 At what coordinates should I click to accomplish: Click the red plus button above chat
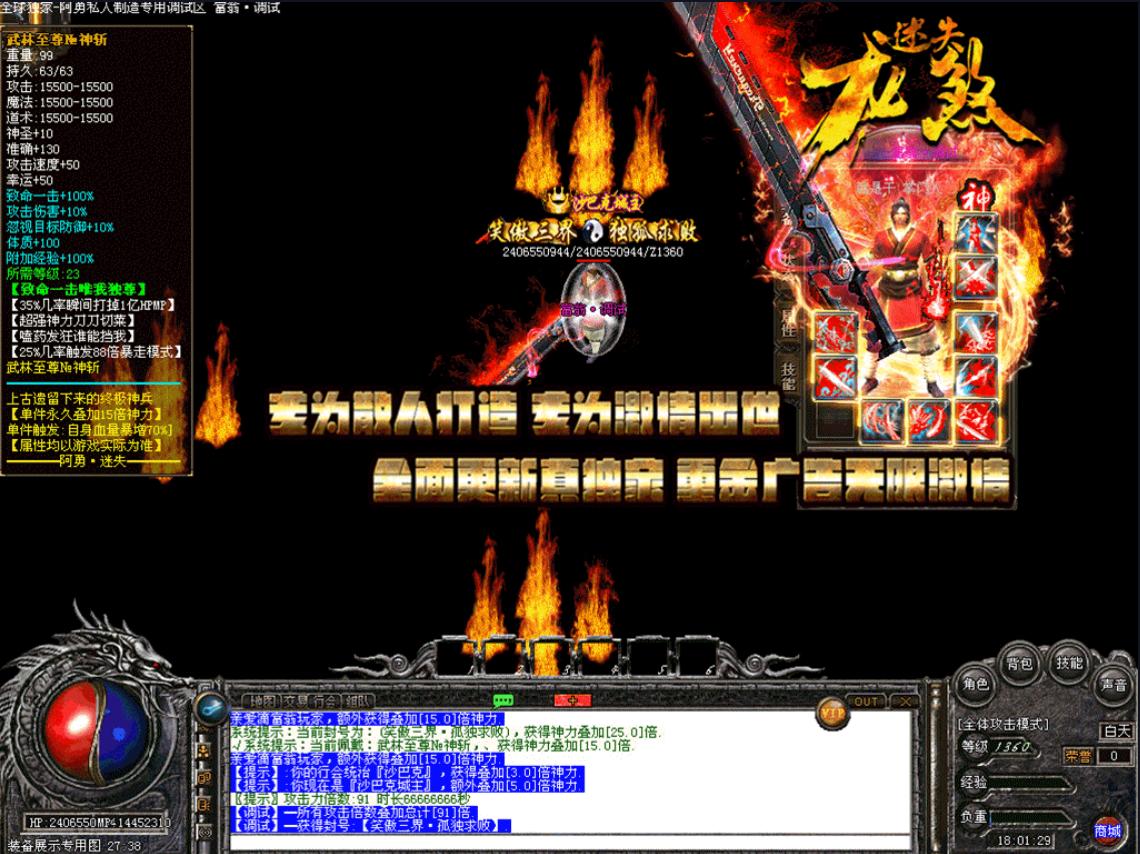[x=572, y=701]
